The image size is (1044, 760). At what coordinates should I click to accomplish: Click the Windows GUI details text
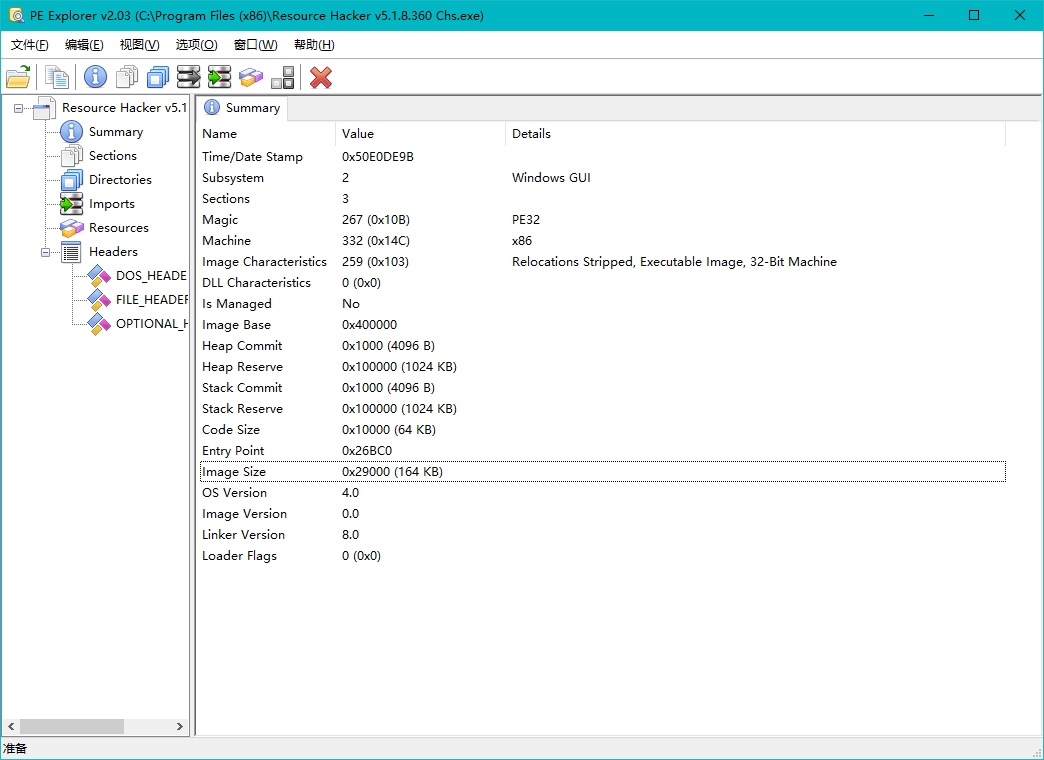(x=551, y=178)
